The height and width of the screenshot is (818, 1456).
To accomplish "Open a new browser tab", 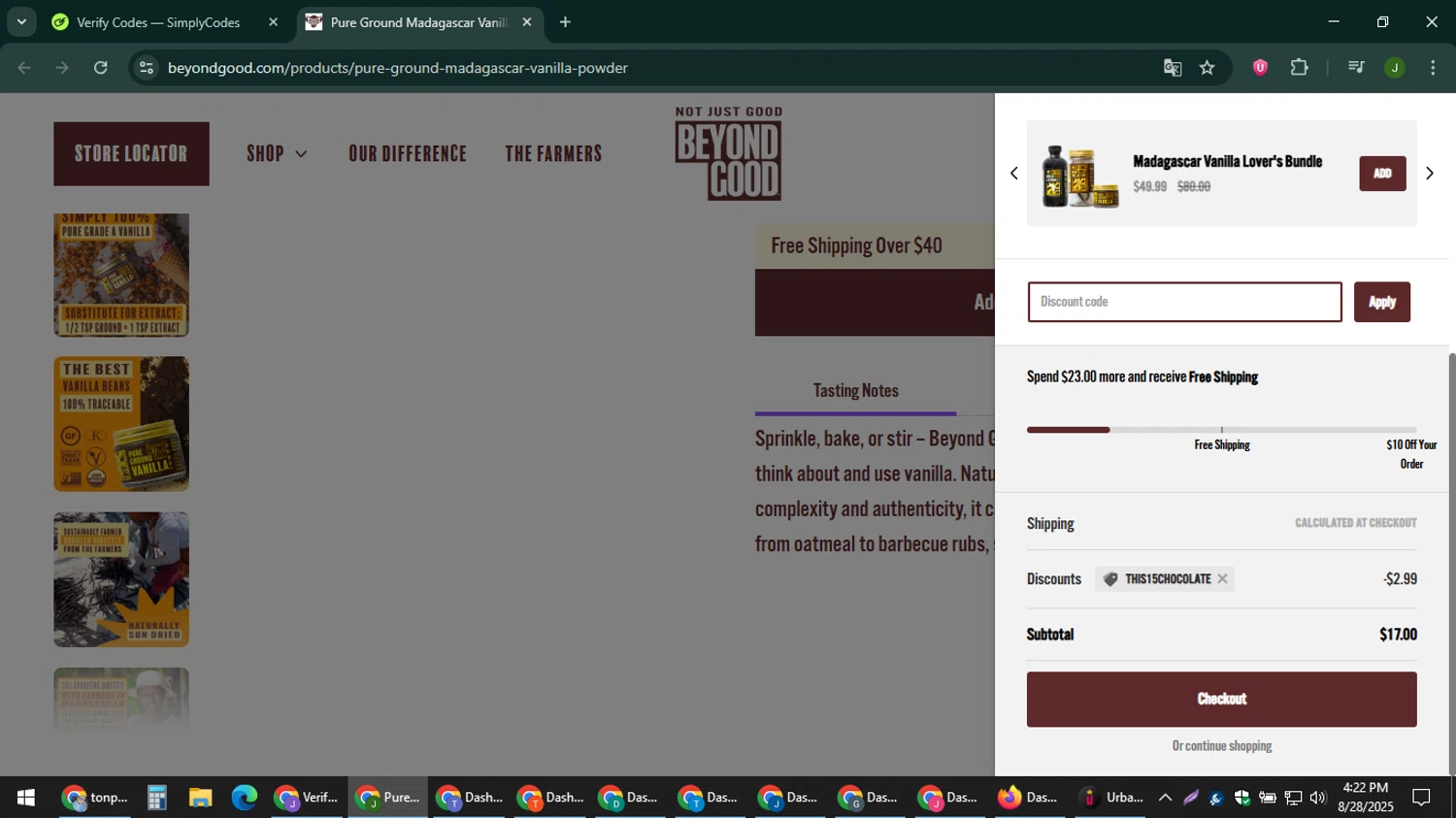I will coord(565,22).
